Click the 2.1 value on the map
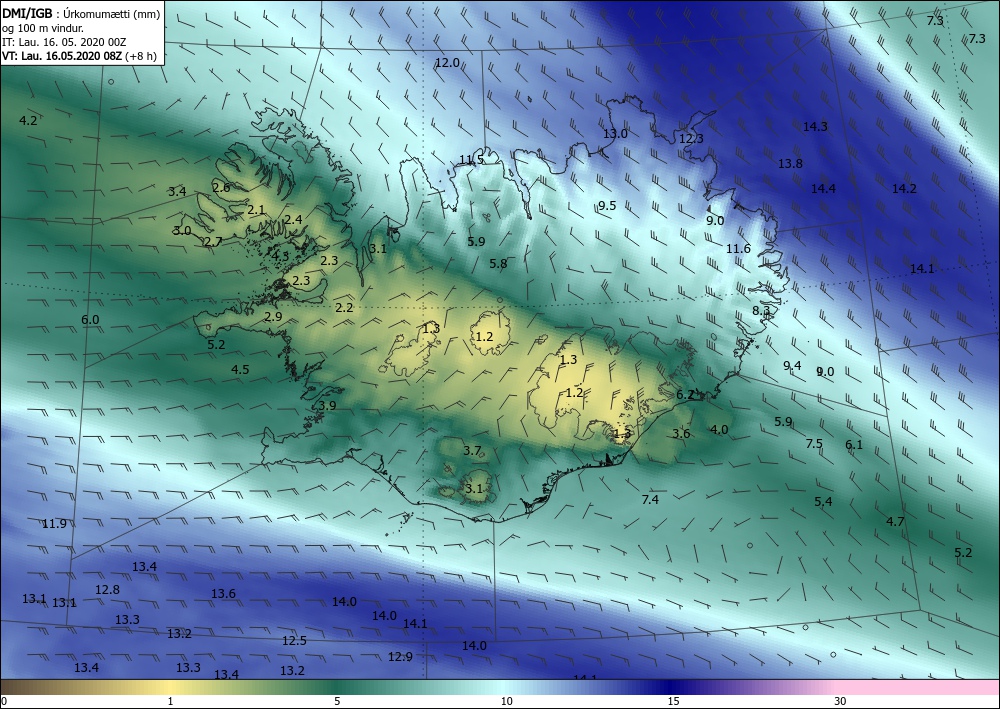Viewport: 1000px width, 709px height. (256, 209)
